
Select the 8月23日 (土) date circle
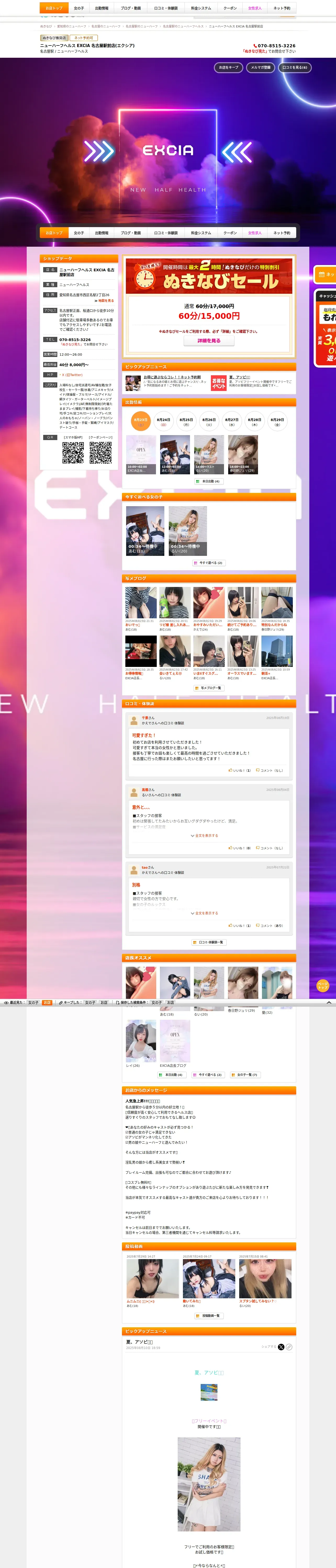point(141,421)
